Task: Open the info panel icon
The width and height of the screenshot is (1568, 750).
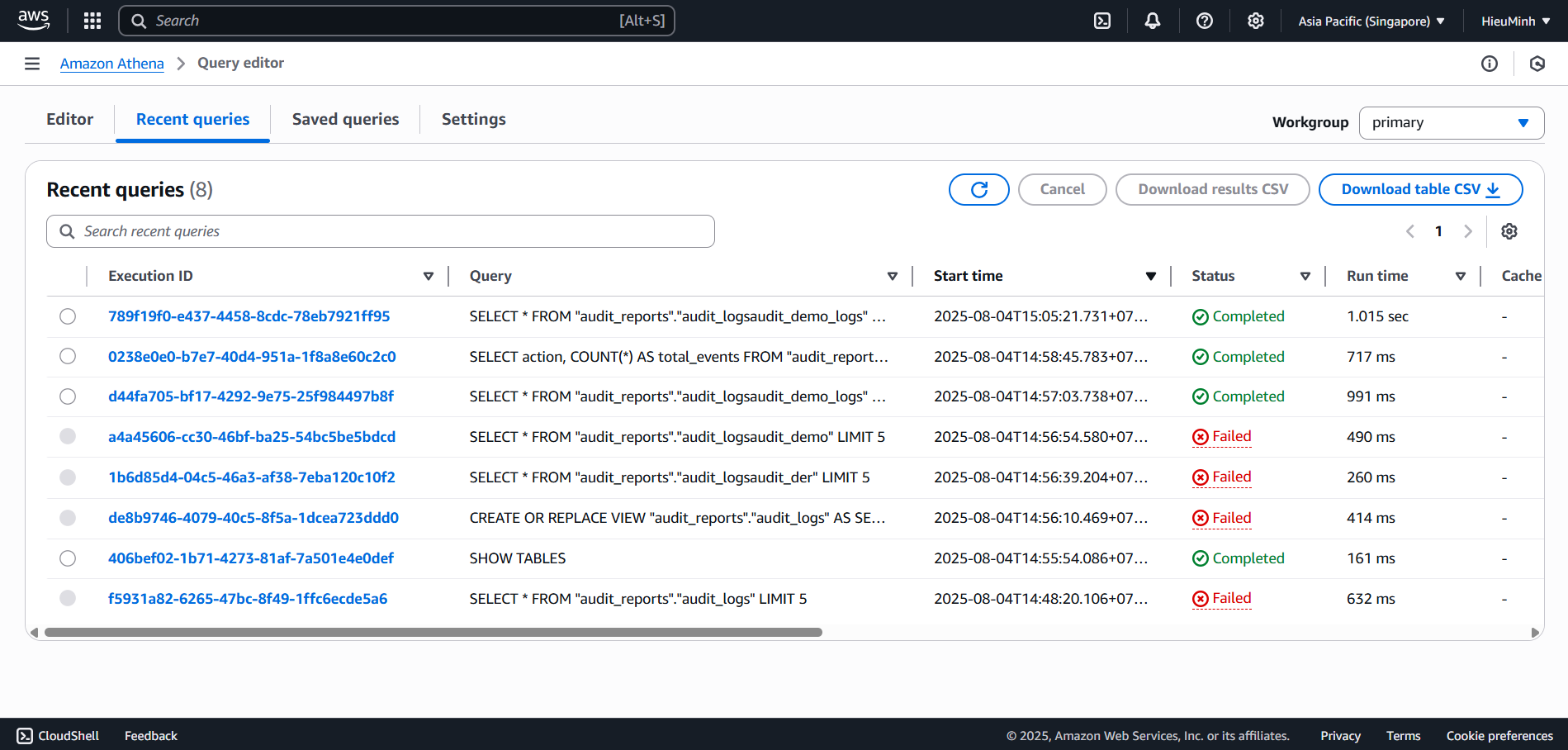Action: tap(1490, 64)
